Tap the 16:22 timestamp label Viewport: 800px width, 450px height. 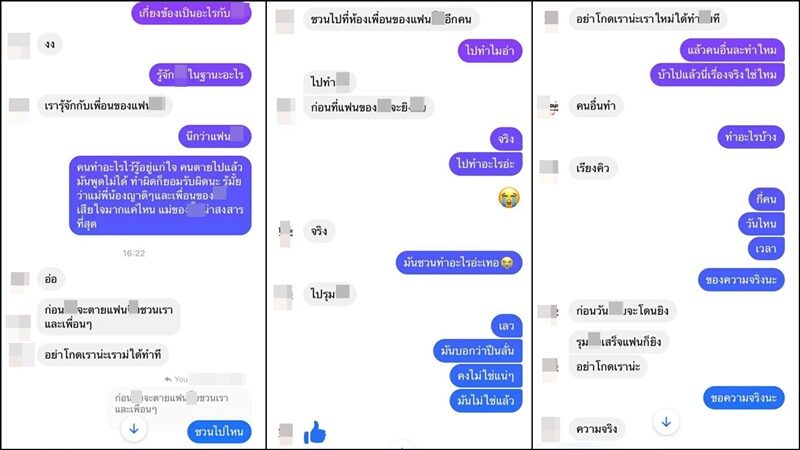[x=134, y=253]
